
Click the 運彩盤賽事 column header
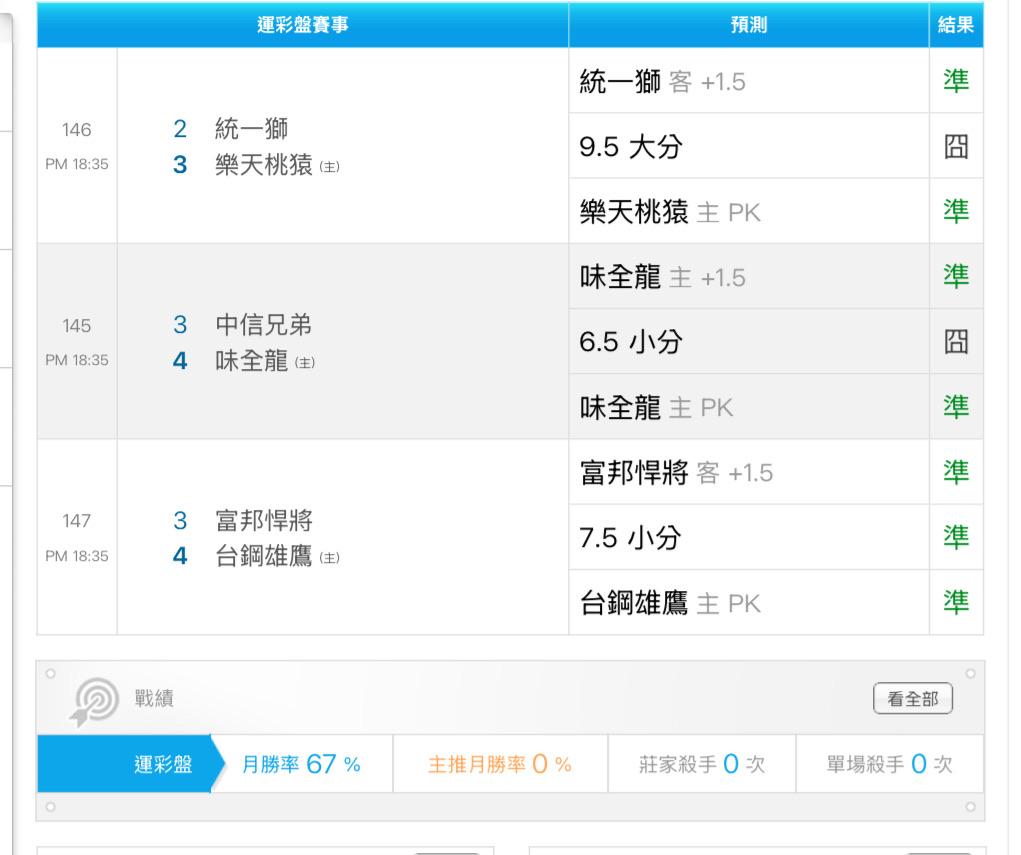303,25
